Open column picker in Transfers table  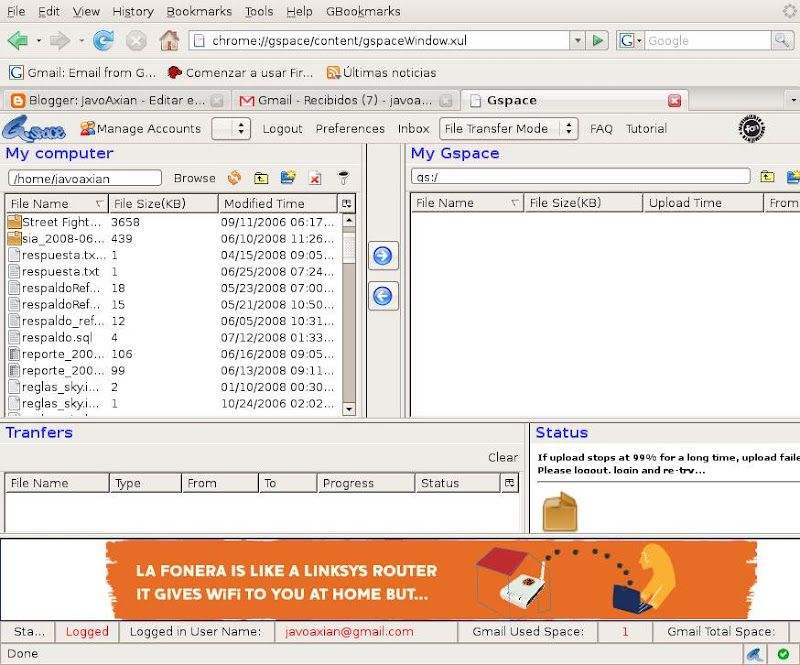pos(509,483)
